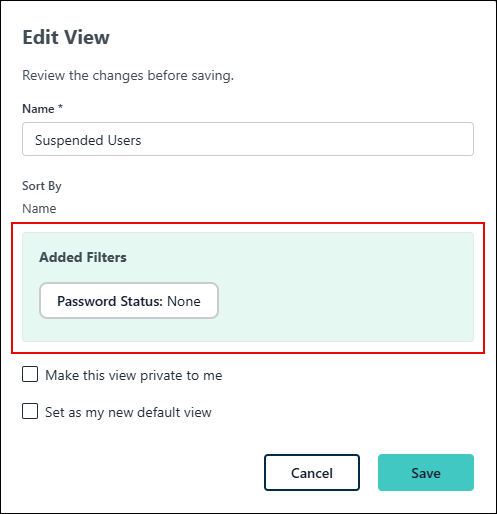
Task: Select the Name value under Sort By
Action: click(x=39, y=209)
